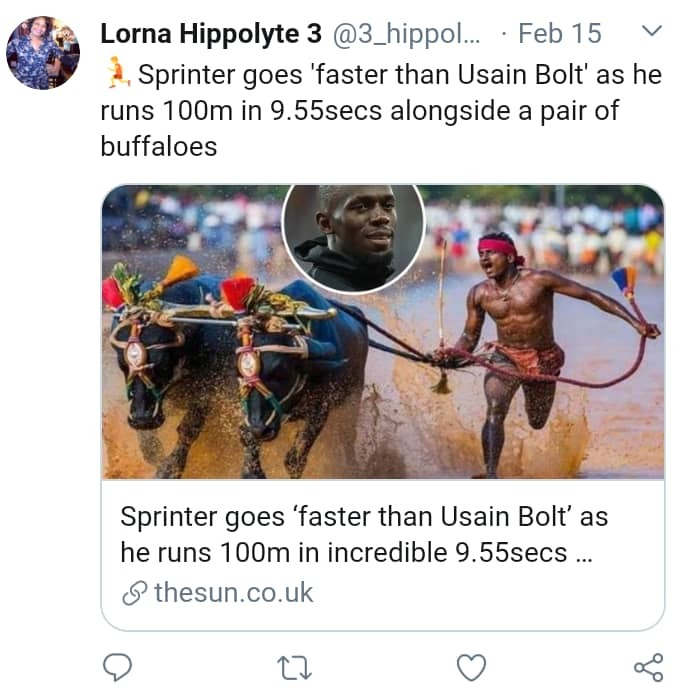Select the @3_hippol... username handle
Screen dimensions: 695x695
coord(406,34)
